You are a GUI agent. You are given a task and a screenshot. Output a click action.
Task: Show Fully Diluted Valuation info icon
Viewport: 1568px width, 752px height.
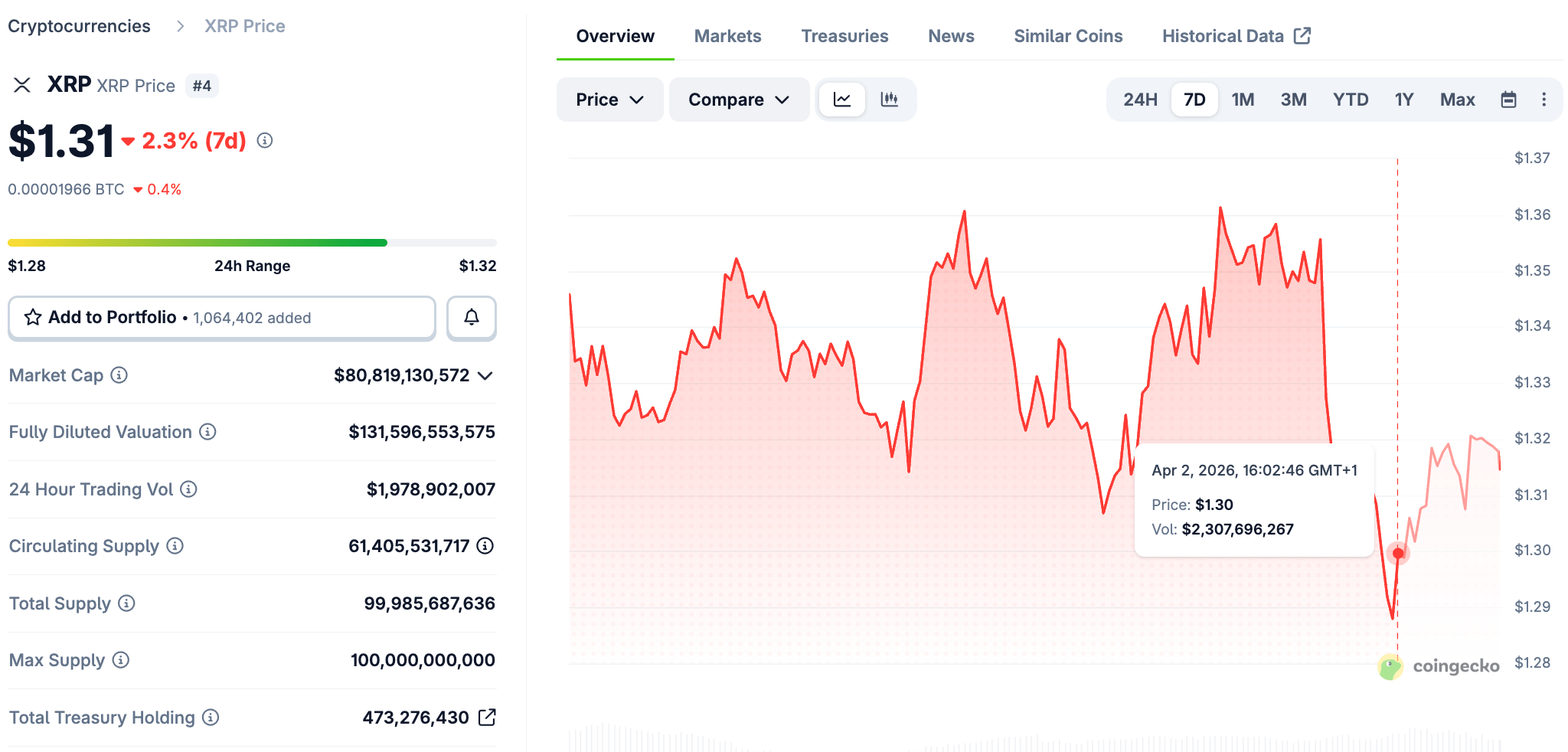click(207, 432)
